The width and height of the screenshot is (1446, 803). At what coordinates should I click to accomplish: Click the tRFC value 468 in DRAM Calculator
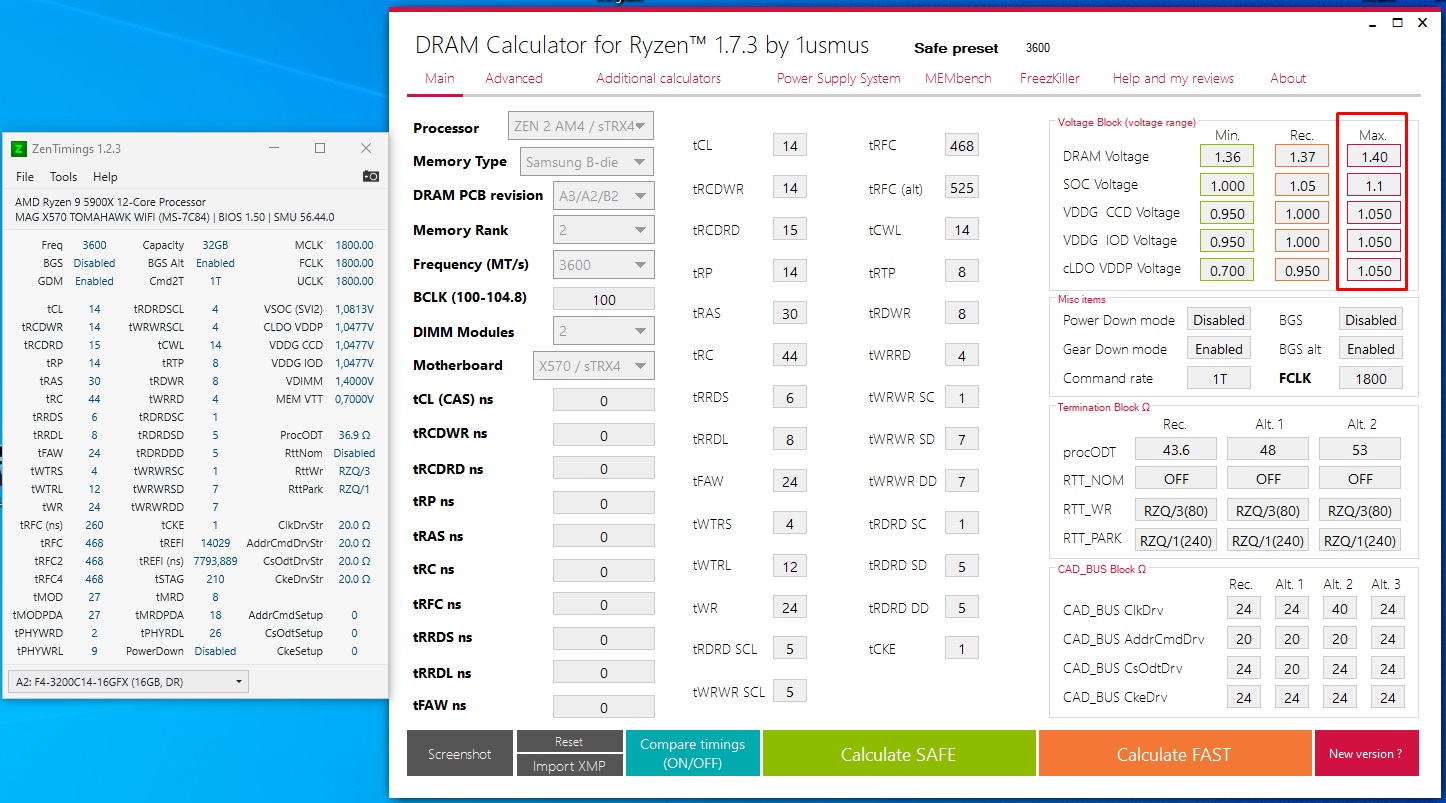pos(961,146)
